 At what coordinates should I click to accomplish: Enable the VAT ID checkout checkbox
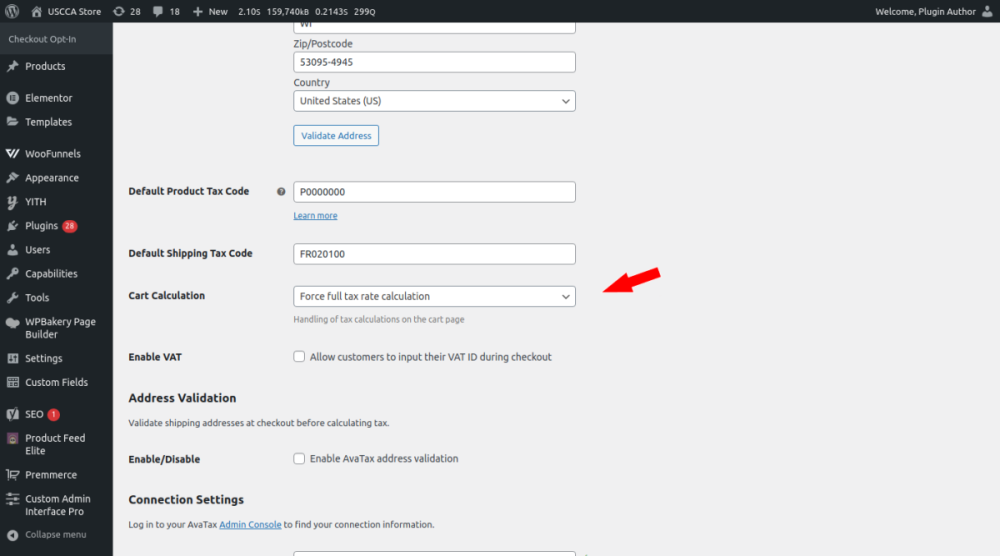(299, 356)
